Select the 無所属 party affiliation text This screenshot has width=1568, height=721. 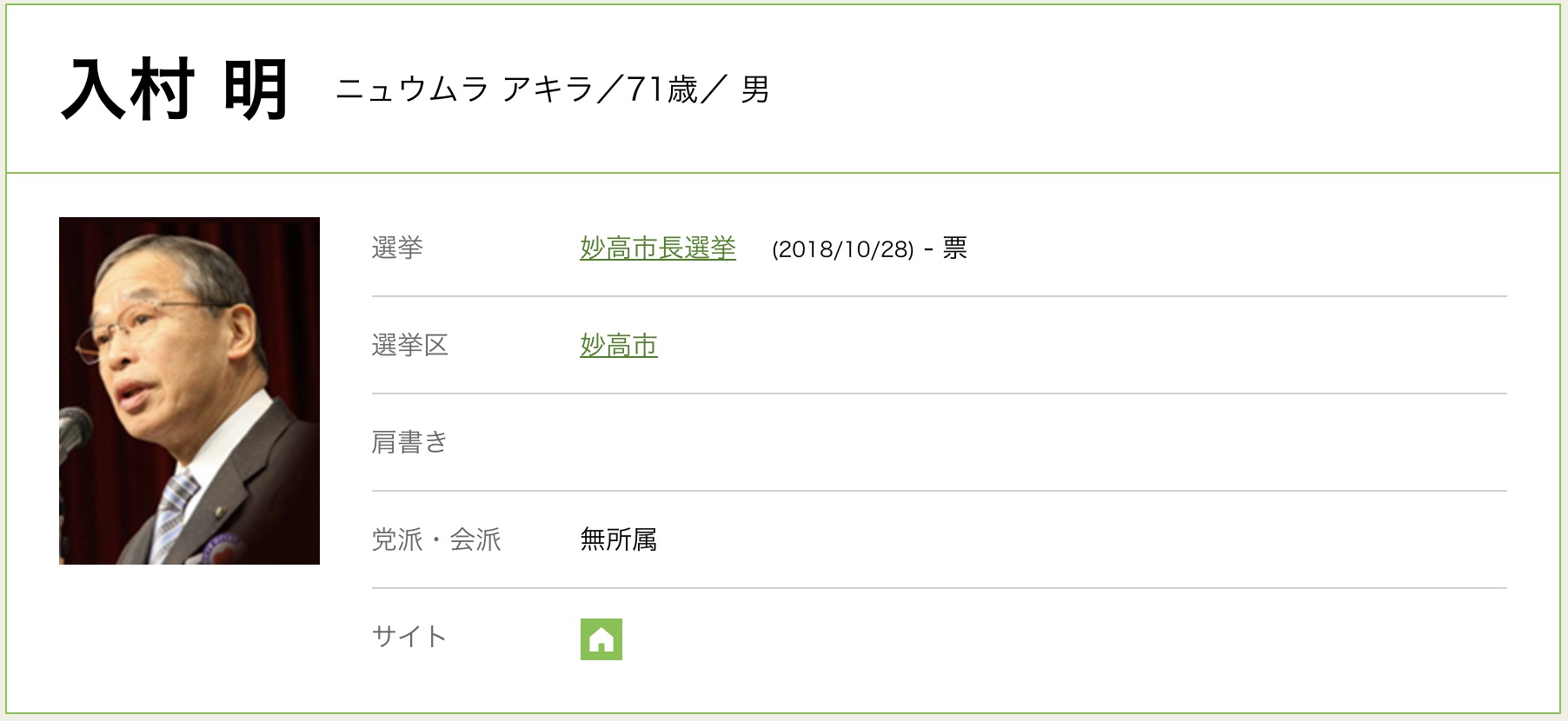point(618,540)
